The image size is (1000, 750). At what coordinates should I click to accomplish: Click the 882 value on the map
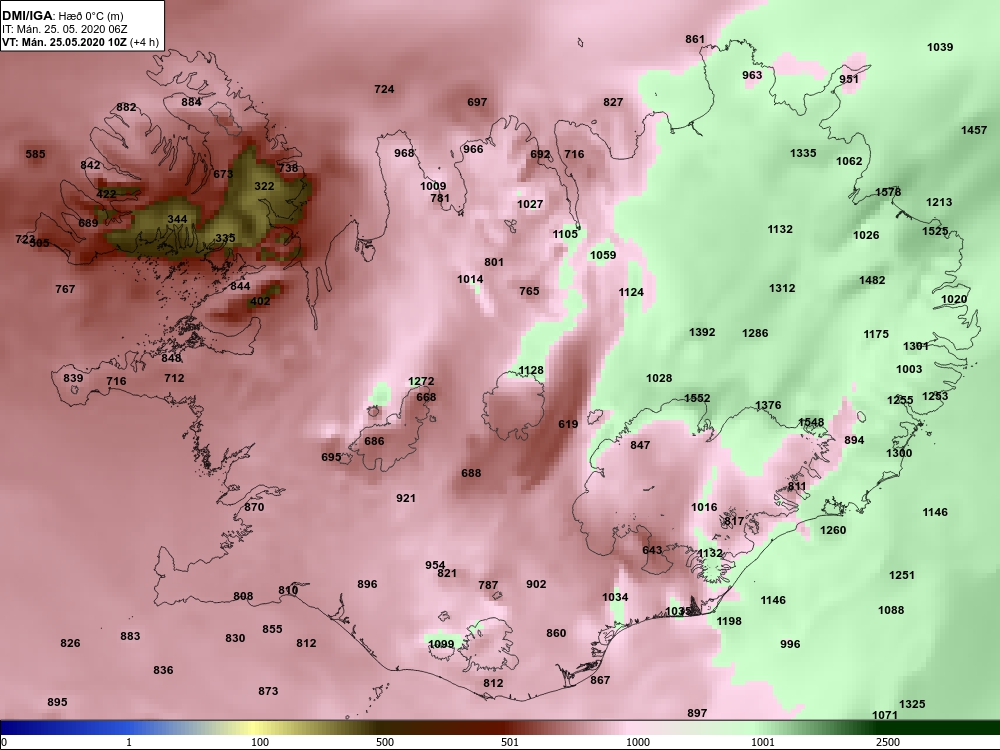tap(126, 107)
